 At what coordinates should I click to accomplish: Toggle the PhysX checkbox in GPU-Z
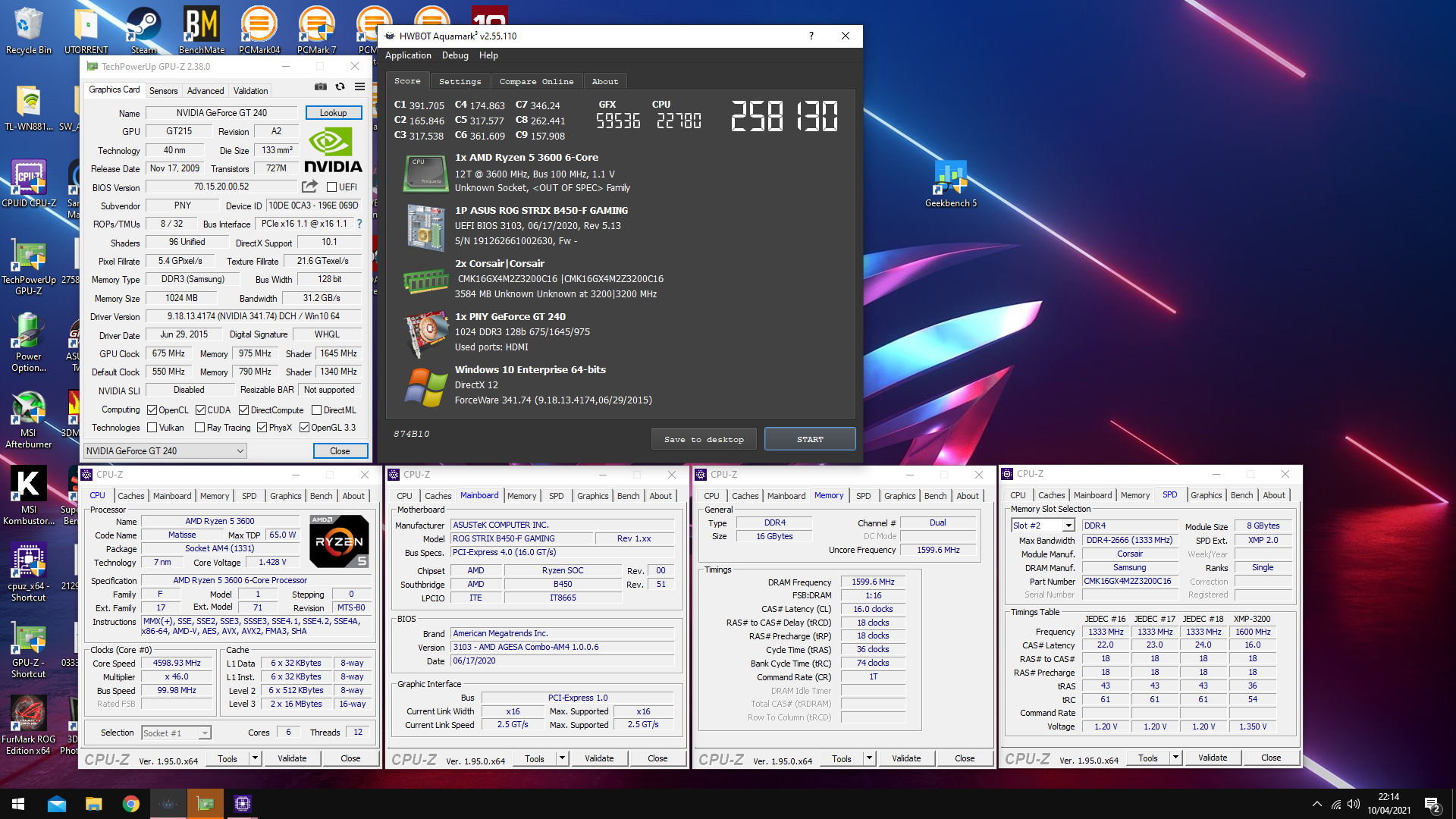[262, 428]
